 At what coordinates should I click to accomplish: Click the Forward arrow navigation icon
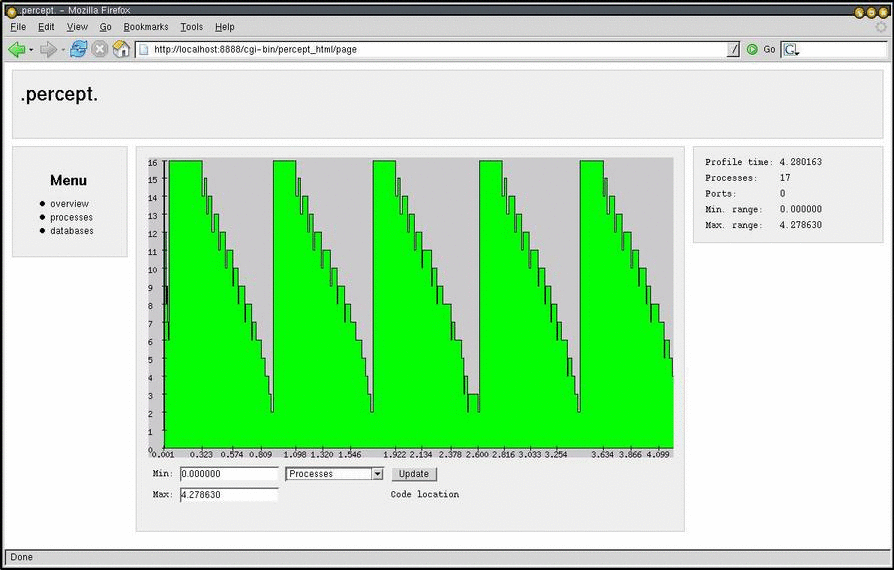tap(47, 49)
